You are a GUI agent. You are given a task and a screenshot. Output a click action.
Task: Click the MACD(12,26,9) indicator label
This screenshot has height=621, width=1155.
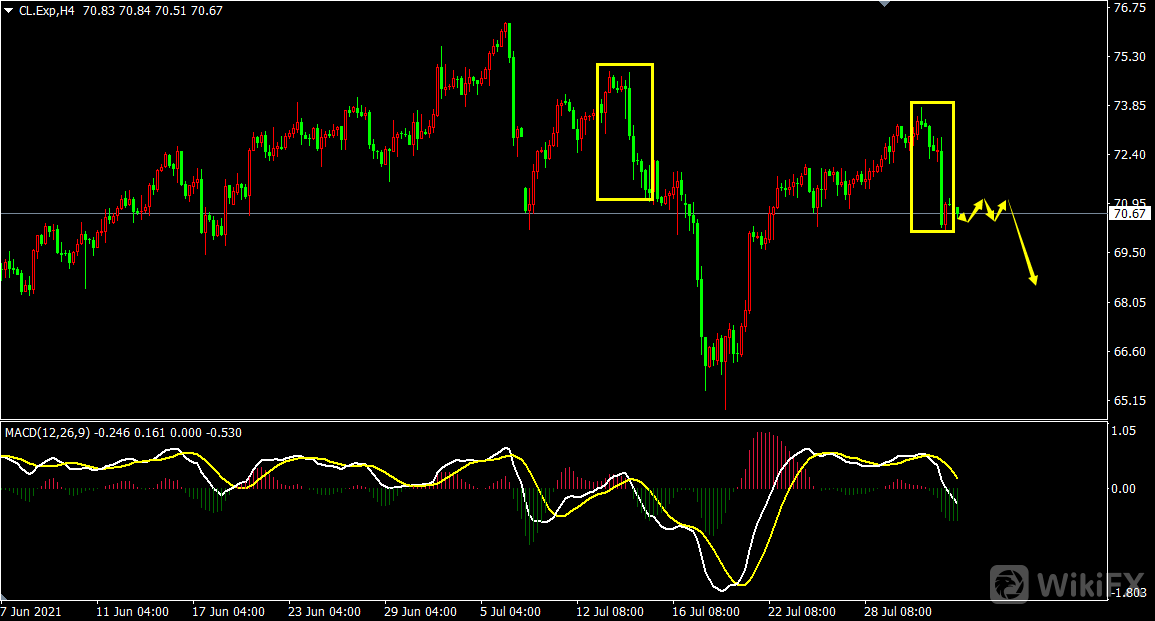pyautogui.click(x=48, y=432)
